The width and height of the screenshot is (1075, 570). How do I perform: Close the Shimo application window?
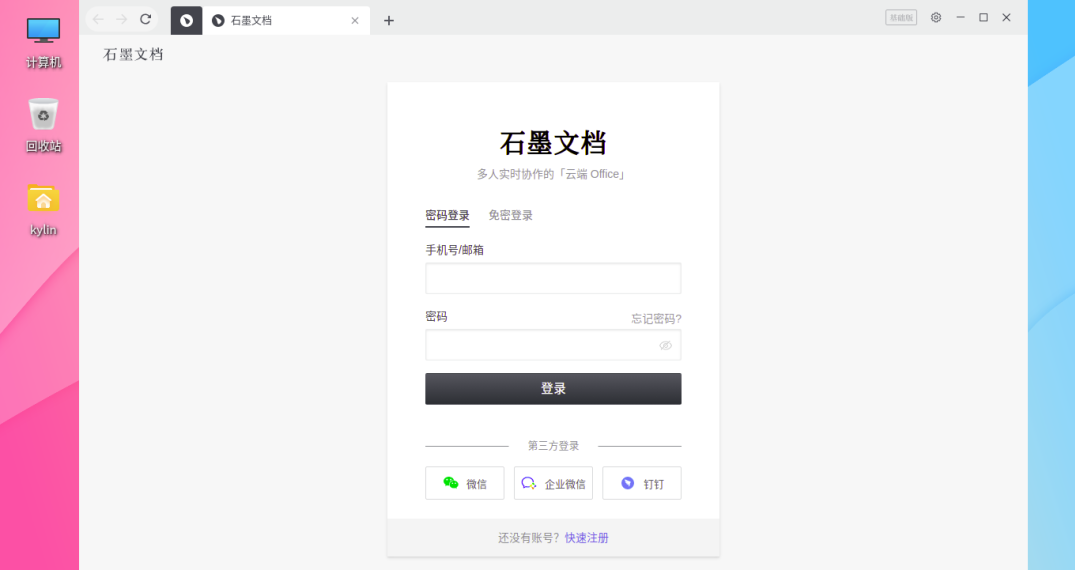coord(1006,18)
